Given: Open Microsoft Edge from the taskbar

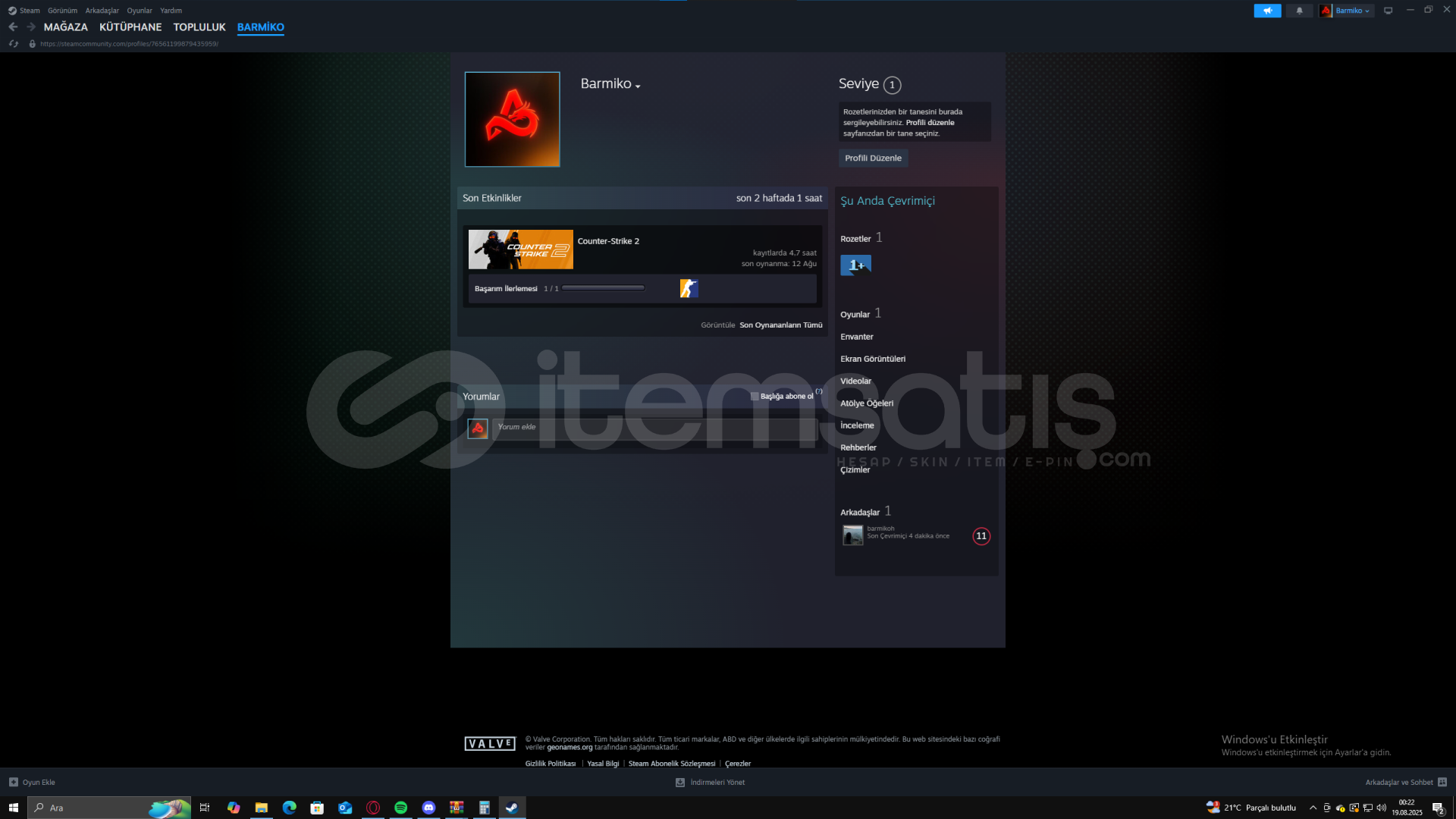Looking at the screenshot, I should click(x=289, y=808).
